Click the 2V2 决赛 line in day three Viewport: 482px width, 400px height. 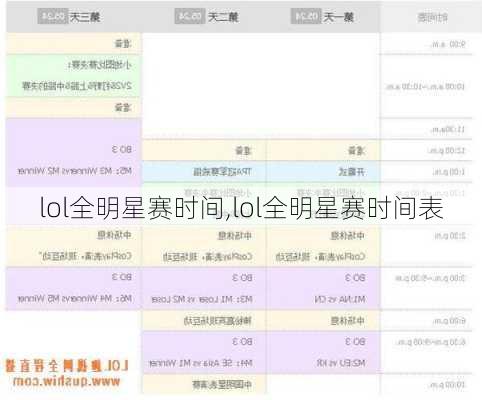click(x=77, y=86)
